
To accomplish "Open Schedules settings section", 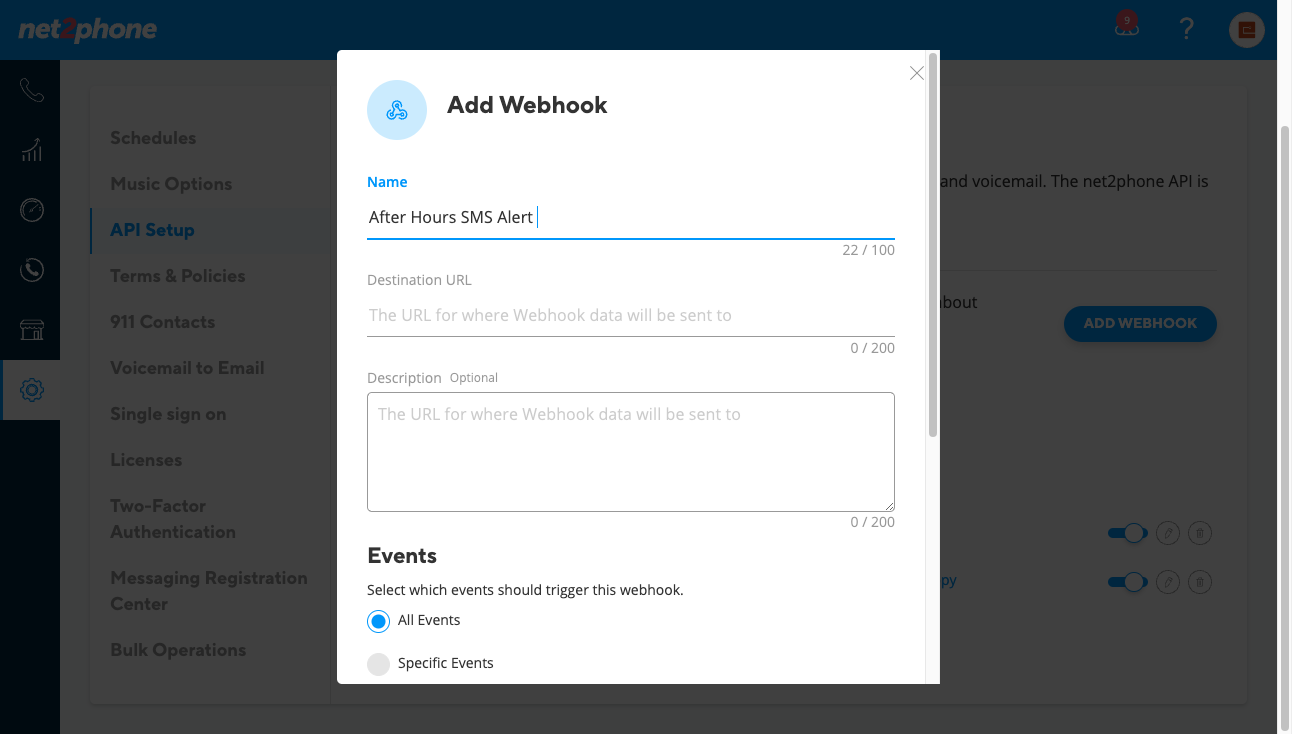I will [x=153, y=138].
